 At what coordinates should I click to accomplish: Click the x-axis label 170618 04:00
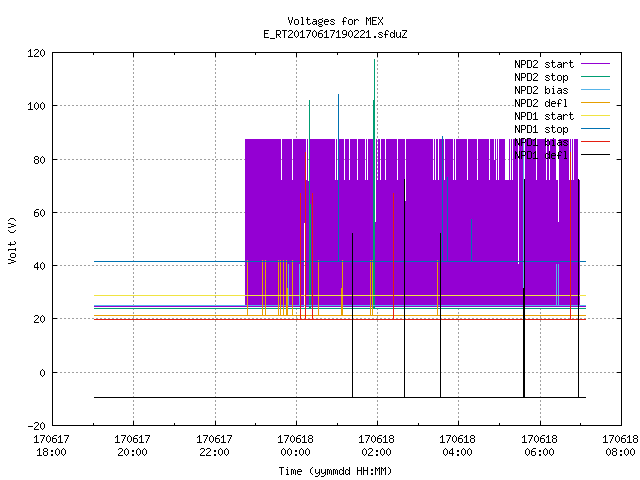tap(458, 446)
